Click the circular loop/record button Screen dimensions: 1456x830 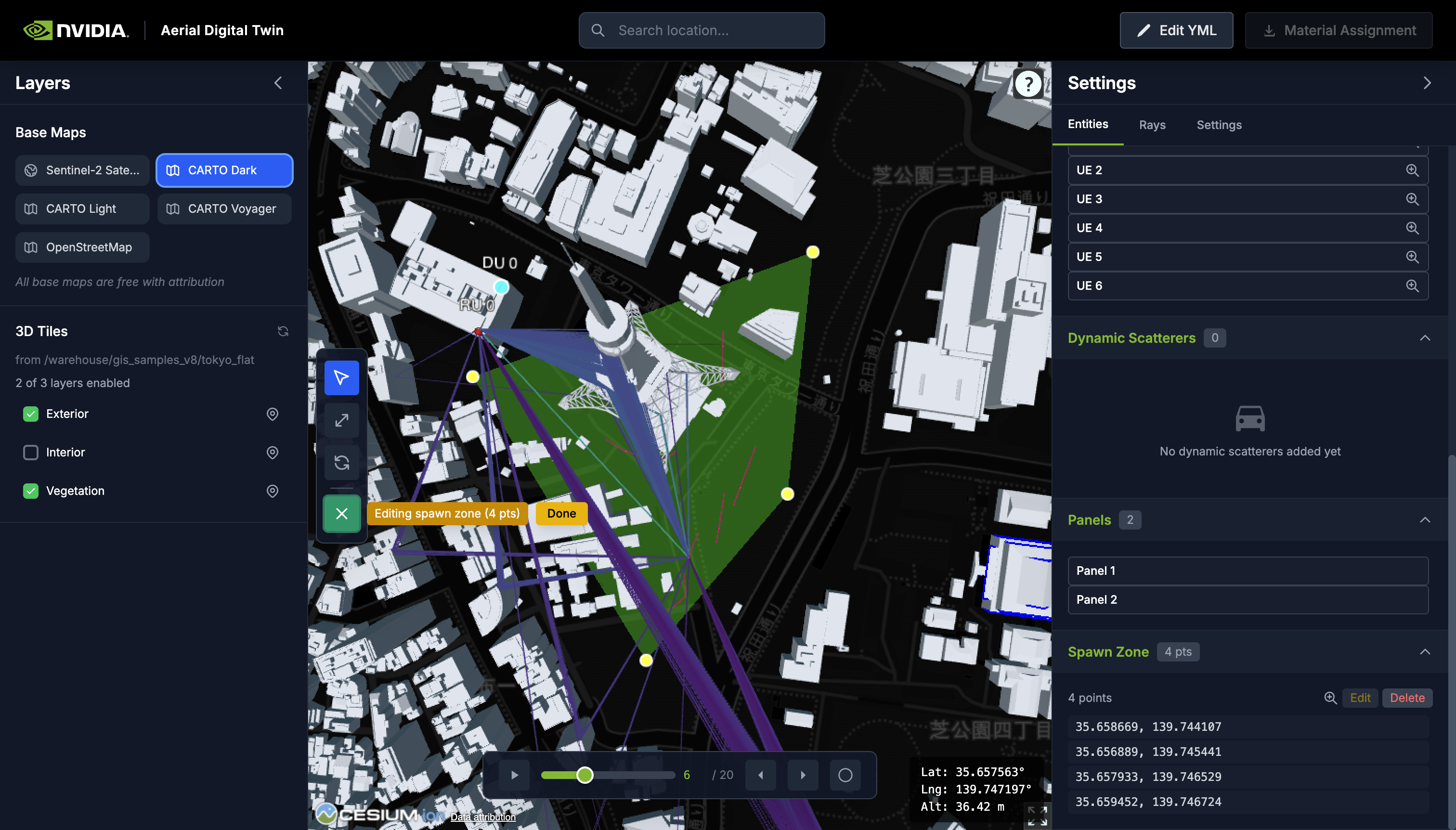coord(845,775)
